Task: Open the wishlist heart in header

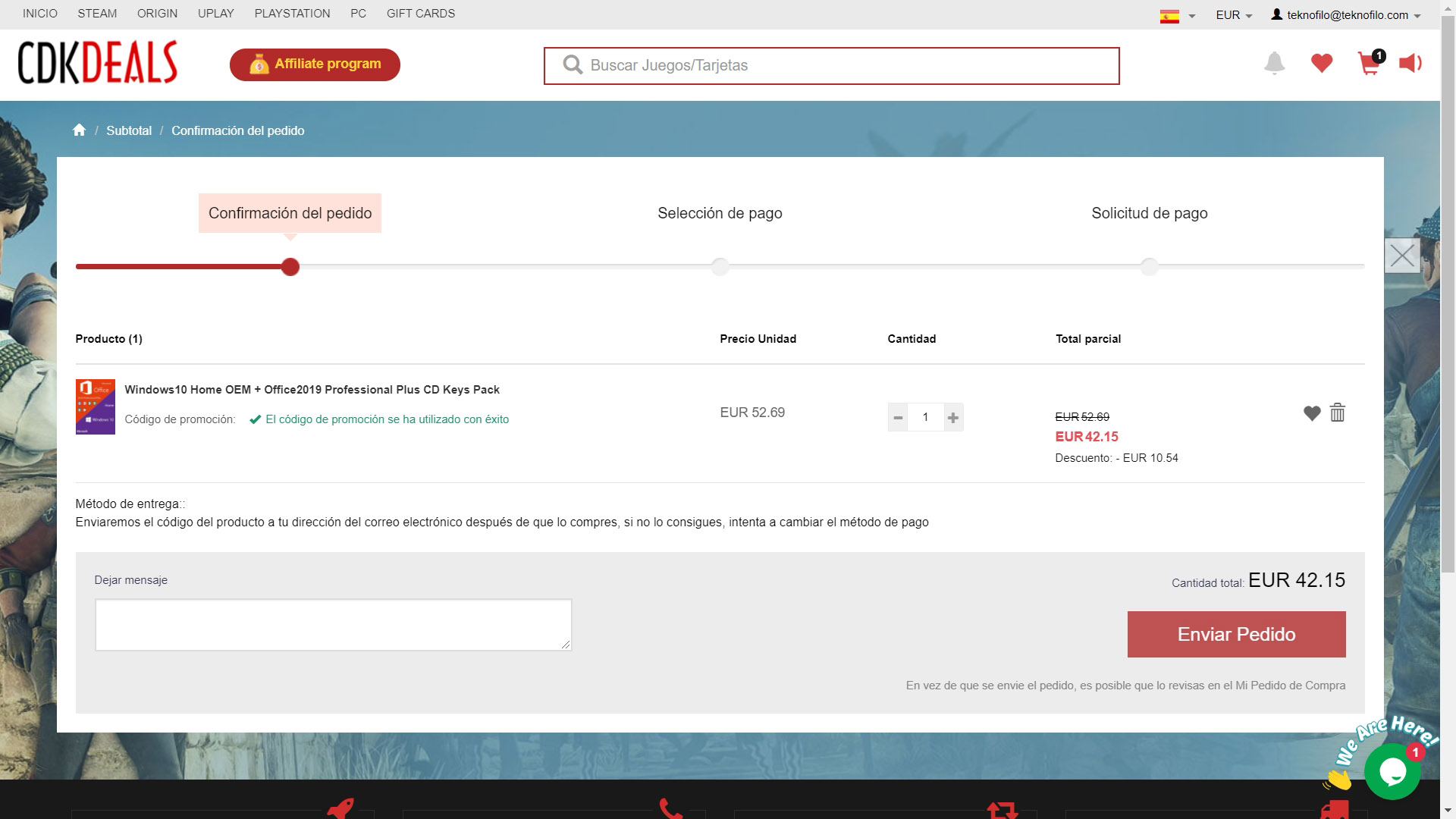Action: tap(1322, 64)
